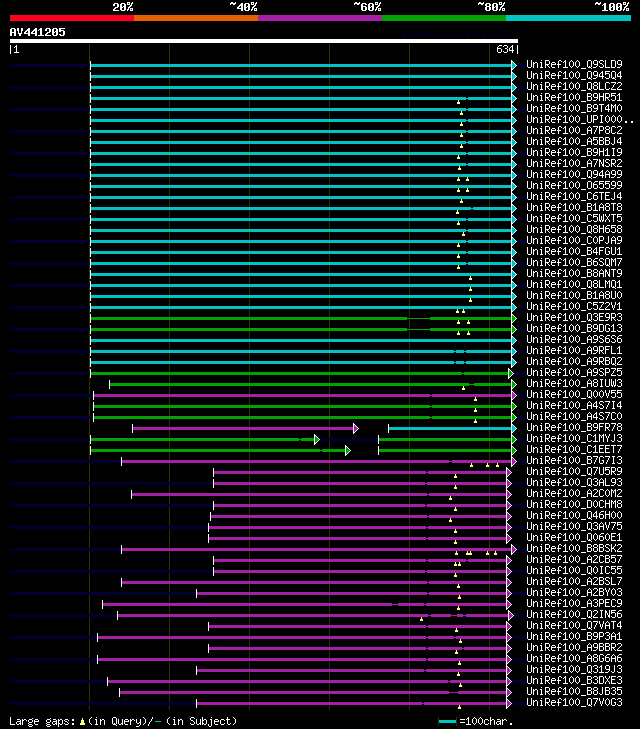Screen dimensions: 640x729
Task: Click the white AV441205 query bar
Action: click(x=264, y=41)
